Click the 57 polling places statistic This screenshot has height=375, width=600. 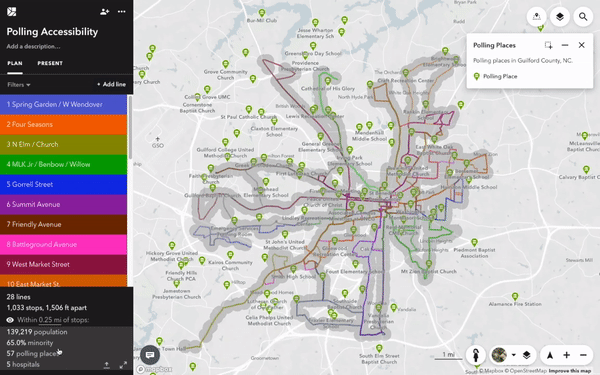click(x=32, y=354)
